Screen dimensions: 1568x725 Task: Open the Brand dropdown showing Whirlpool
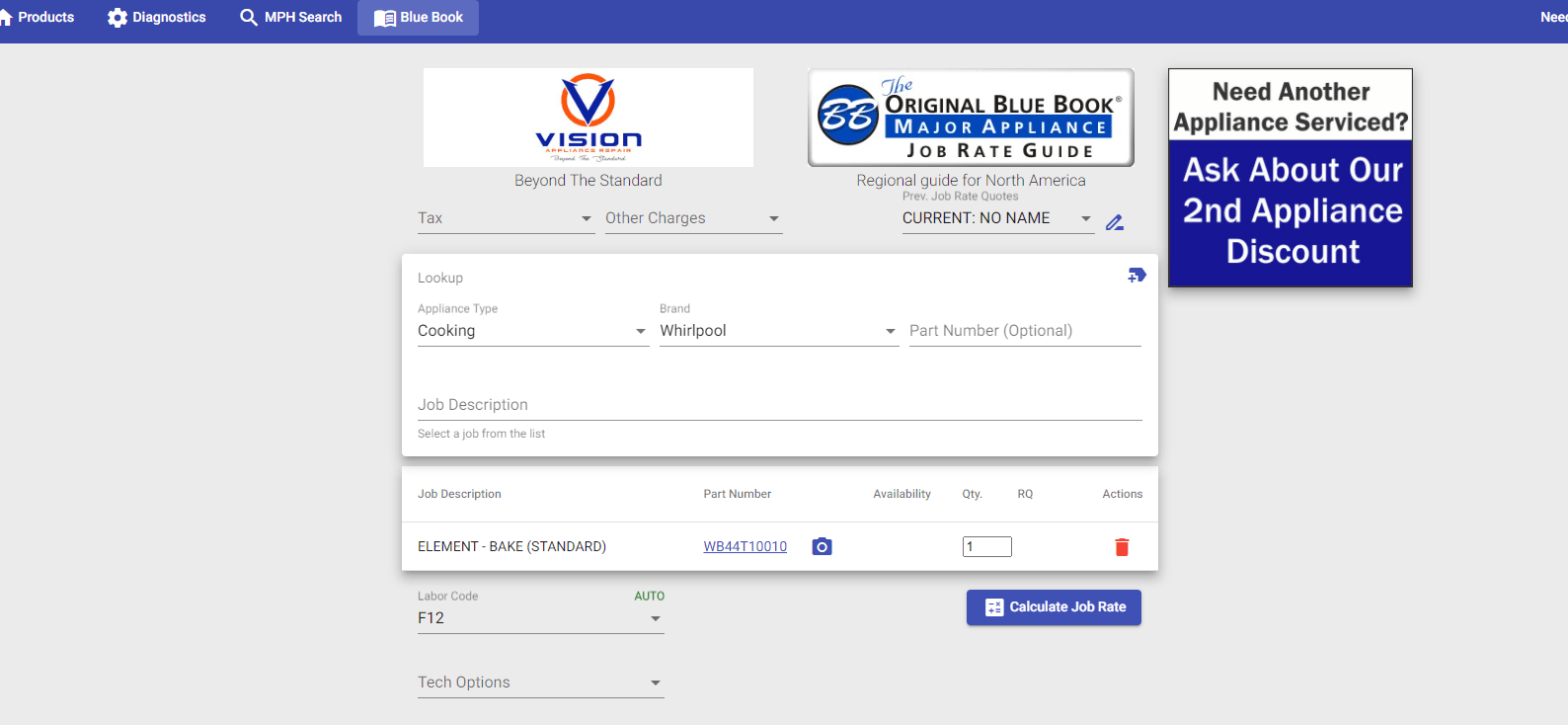[779, 331]
